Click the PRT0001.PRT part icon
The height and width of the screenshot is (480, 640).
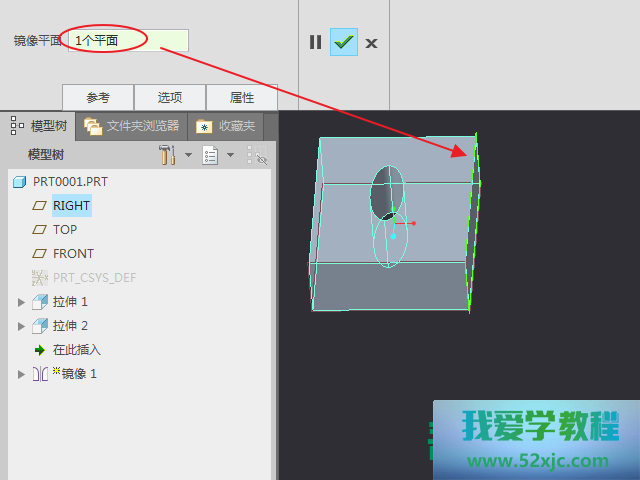pyautogui.click(x=19, y=181)
